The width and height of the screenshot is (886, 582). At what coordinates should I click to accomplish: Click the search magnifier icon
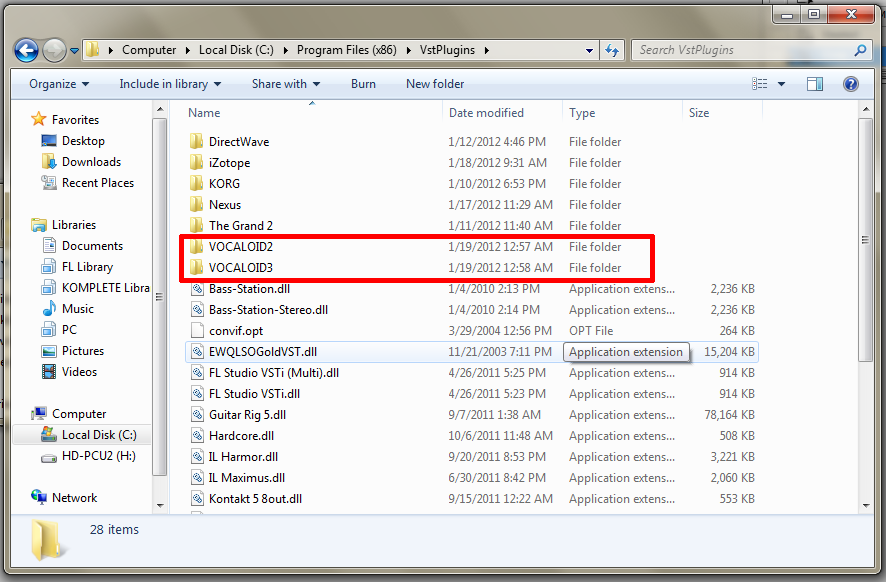pos(860,50)
